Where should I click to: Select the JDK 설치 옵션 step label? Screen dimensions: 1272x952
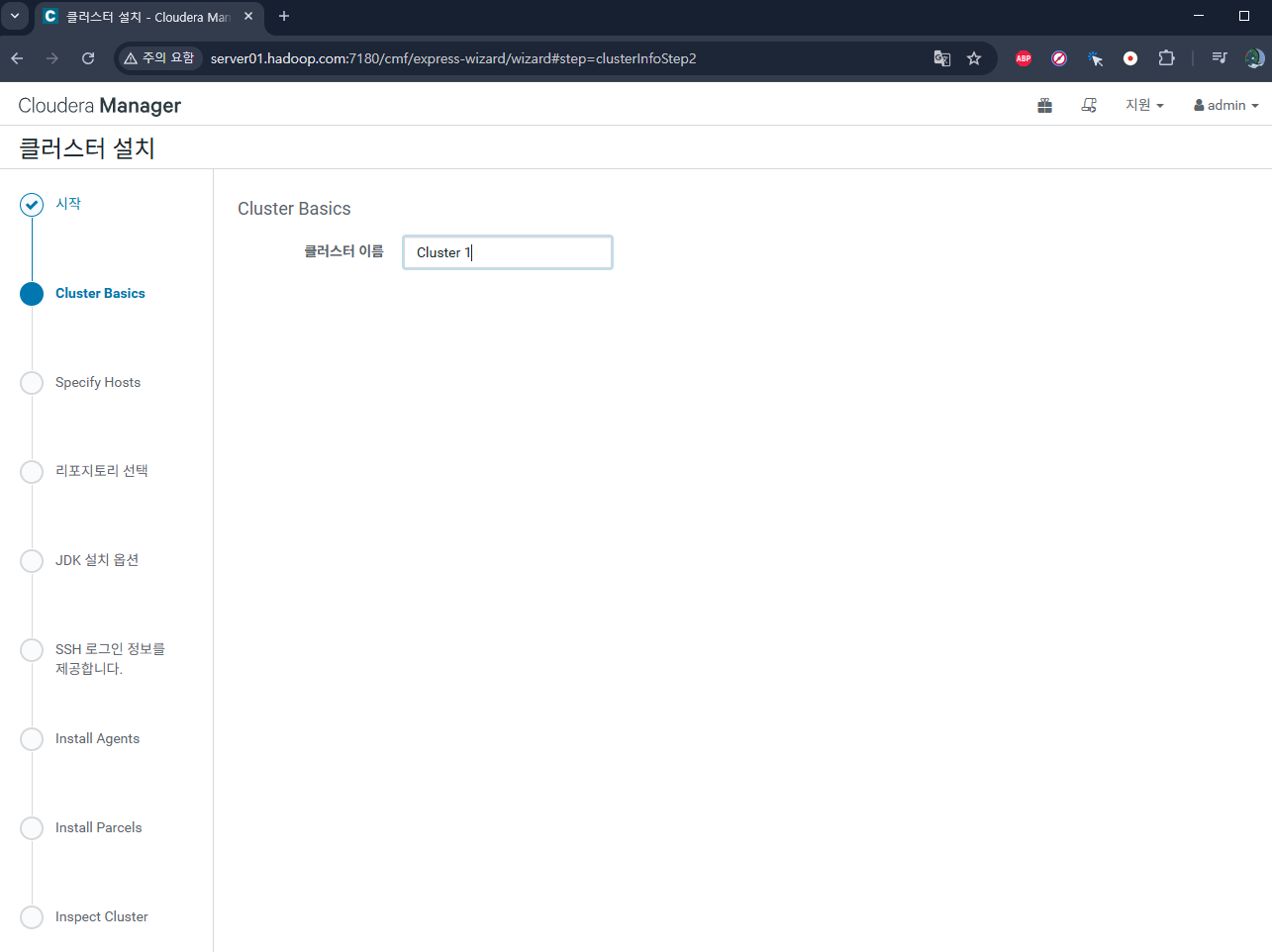(x=97, y=560)
